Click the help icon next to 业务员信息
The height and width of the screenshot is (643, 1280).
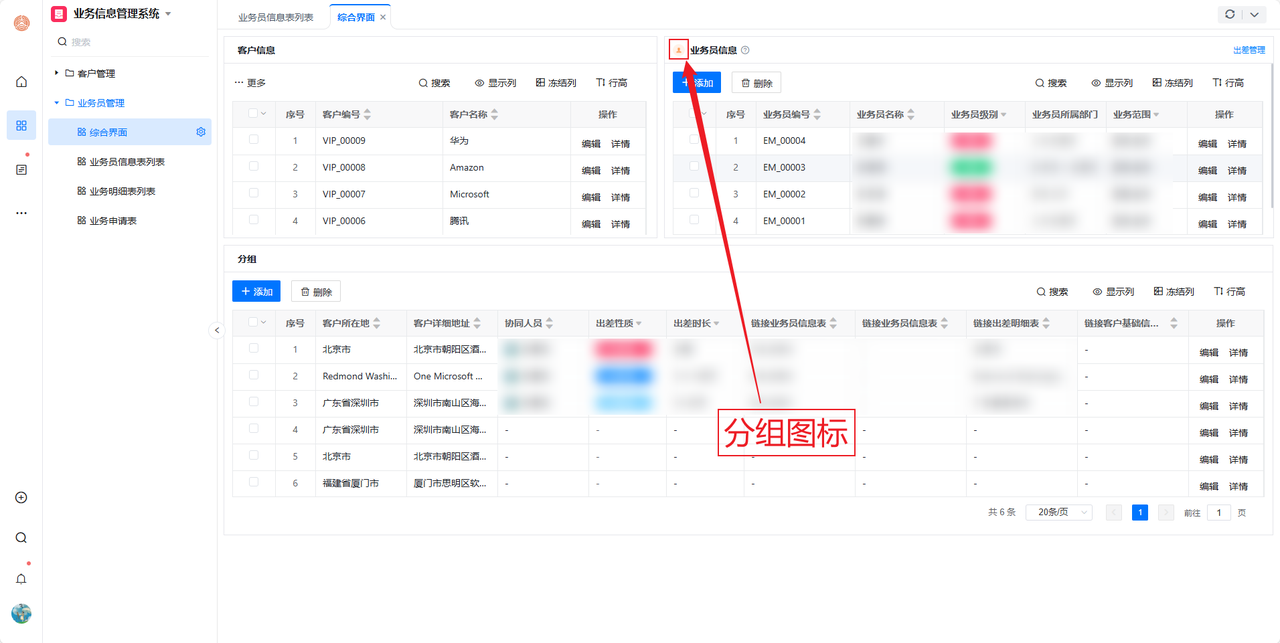click(x=745, y=50)
